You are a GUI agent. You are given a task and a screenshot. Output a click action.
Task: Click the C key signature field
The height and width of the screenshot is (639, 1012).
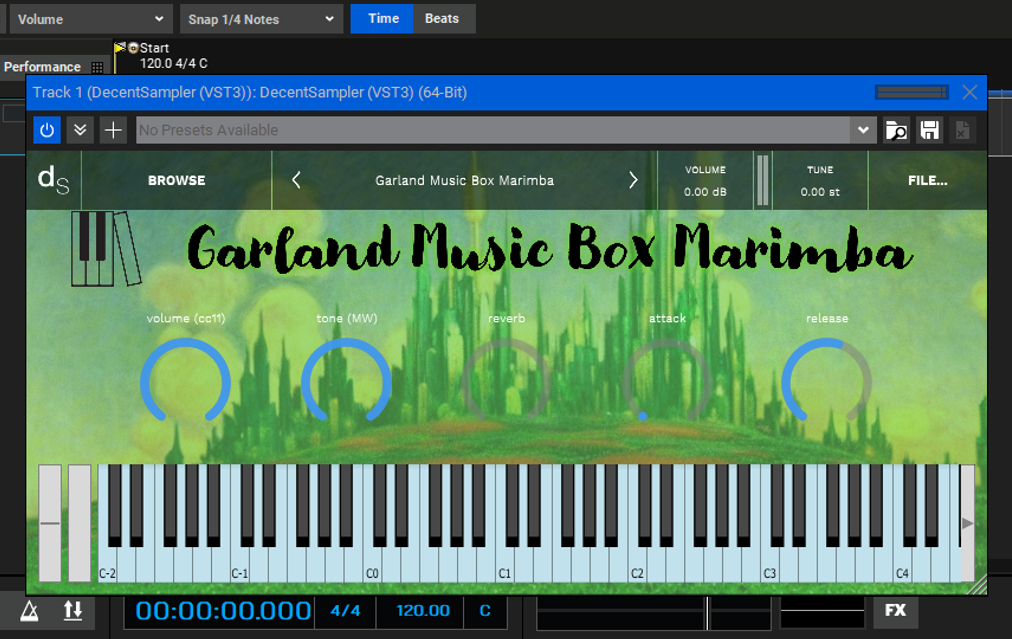(485, 611)
